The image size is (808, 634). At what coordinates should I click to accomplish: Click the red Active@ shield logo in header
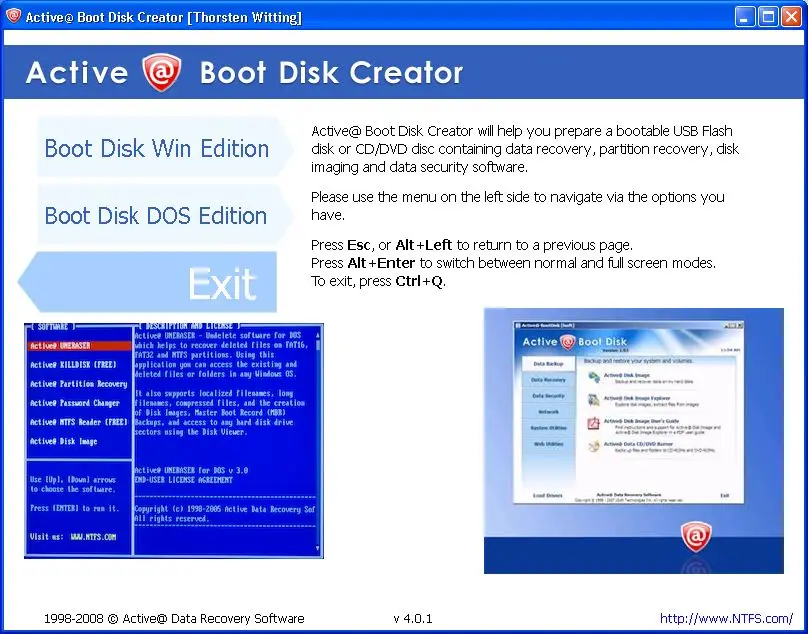(162, 72)
